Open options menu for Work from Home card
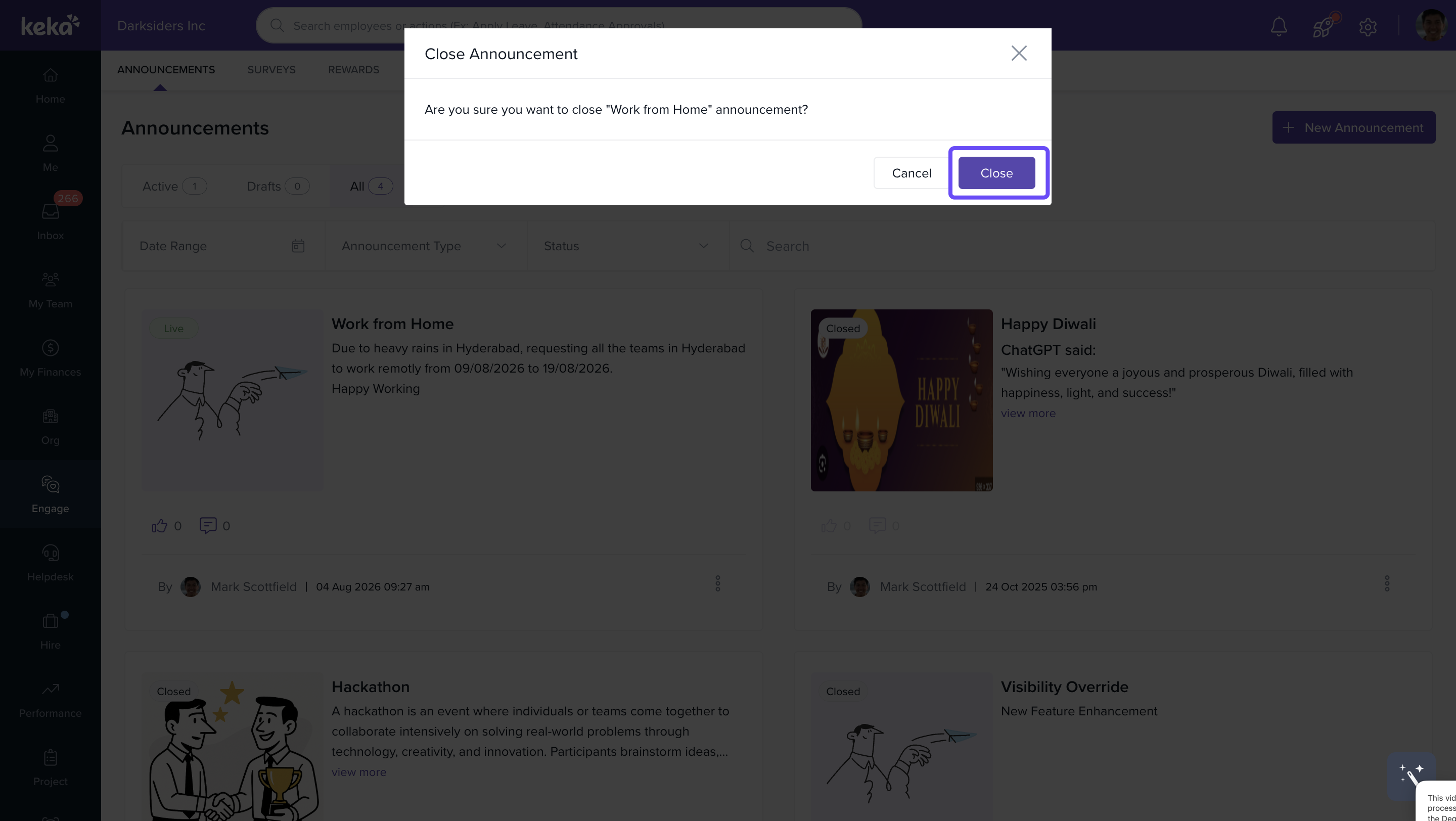This screenshot has width=1456, height=821. (x=718, y=584)
